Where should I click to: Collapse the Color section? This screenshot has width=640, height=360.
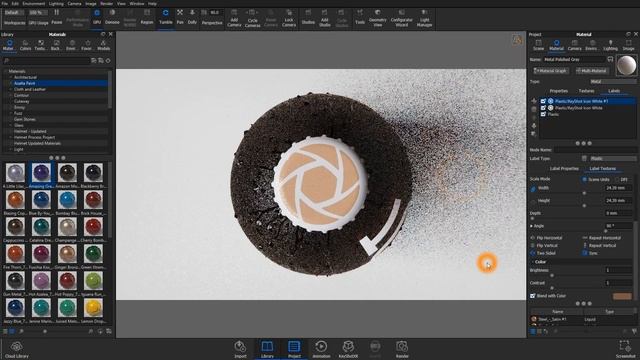(532, 262)
